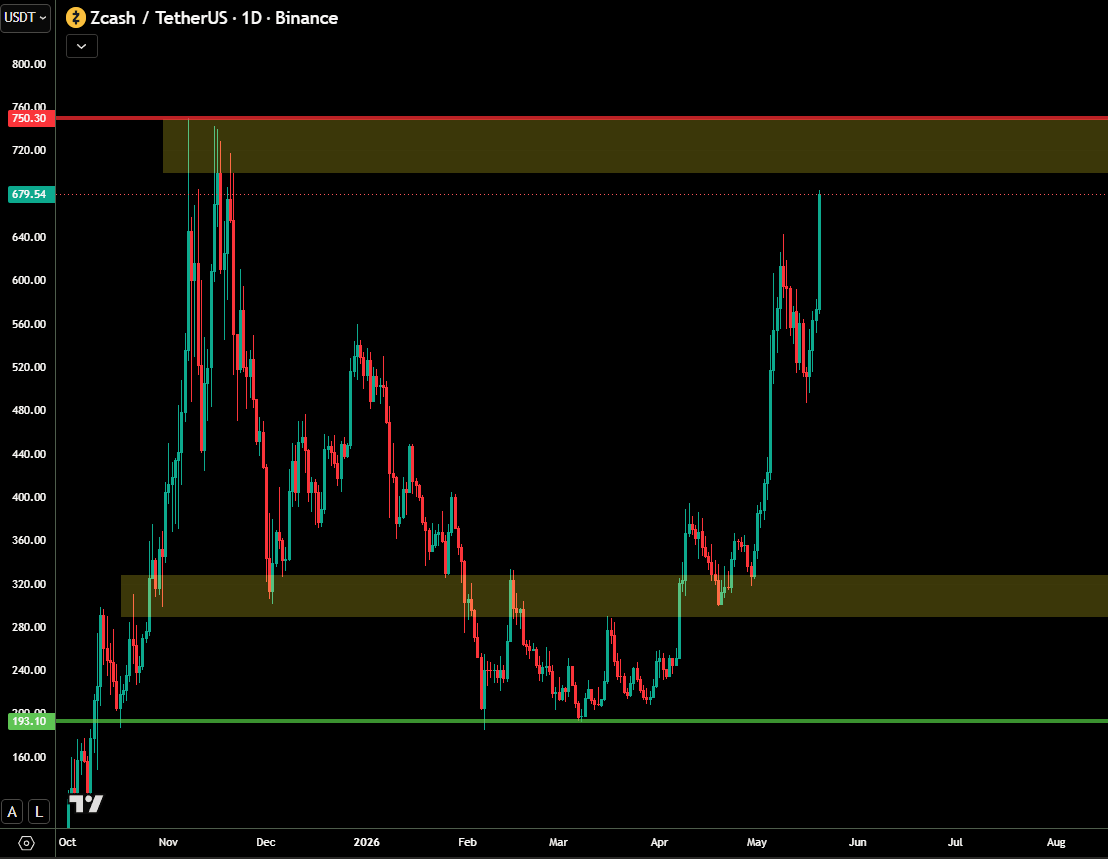The image size is (1108, 859).
Task: Open the Zcash / TetherUS symbol title
Action: click(214, 18)
